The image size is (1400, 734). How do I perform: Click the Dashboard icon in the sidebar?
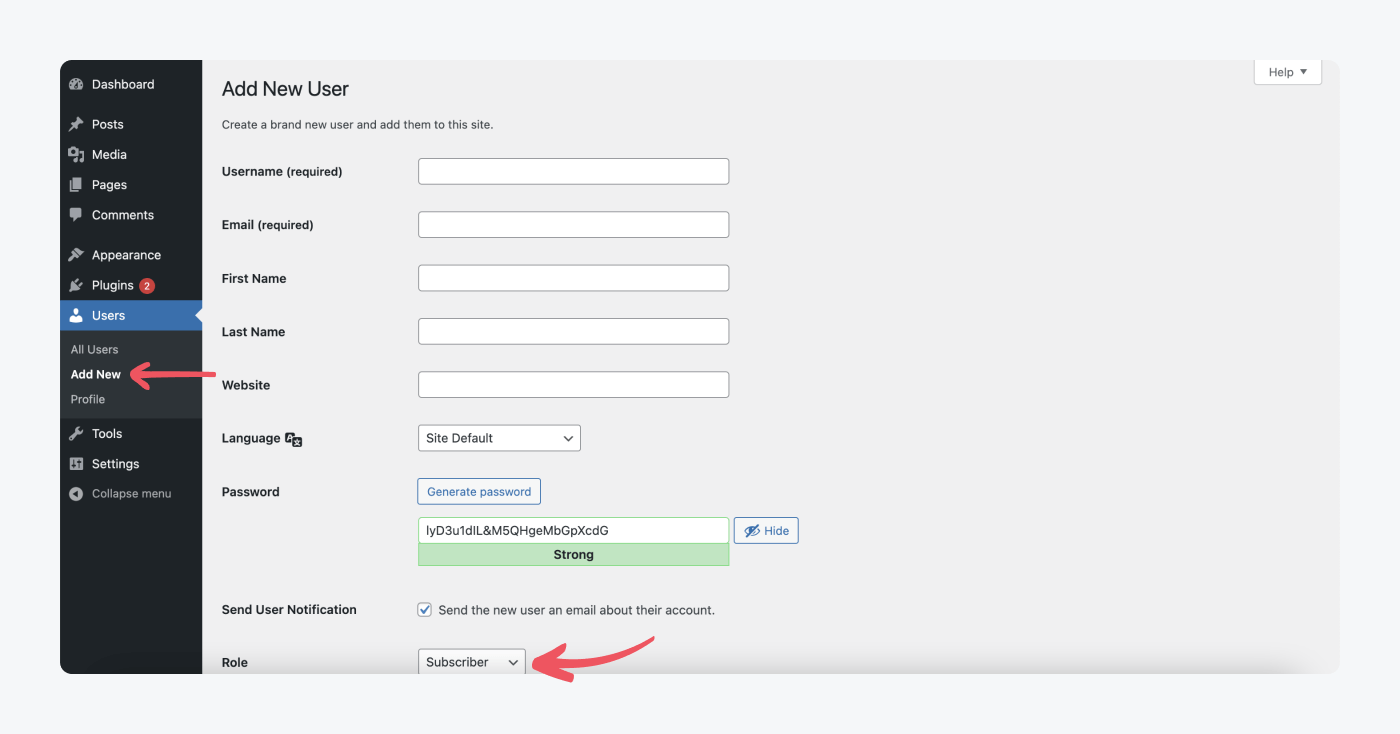point(78,84)
